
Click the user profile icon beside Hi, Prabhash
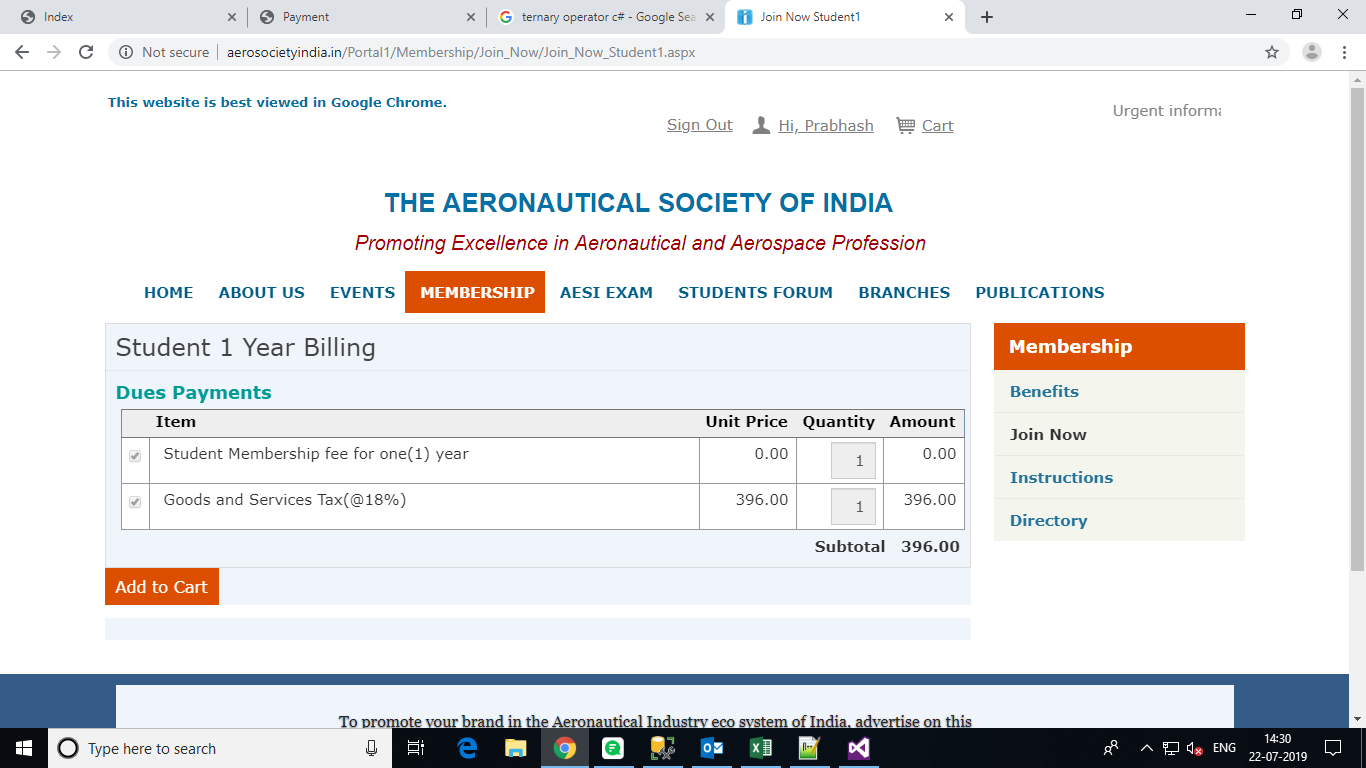coord(761,125)
